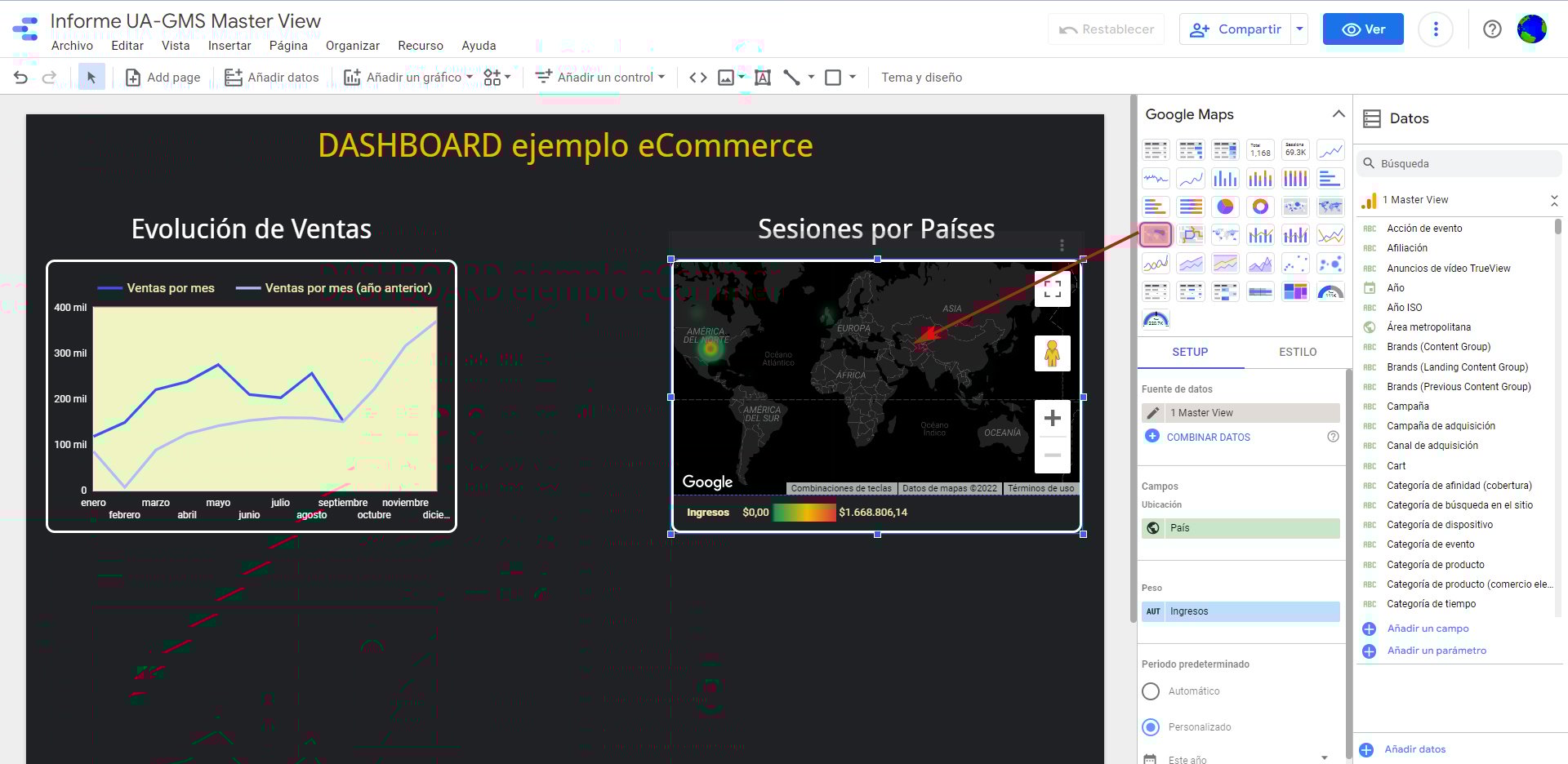Click COMBINAR DATOS link

[x=1208, y=438]
